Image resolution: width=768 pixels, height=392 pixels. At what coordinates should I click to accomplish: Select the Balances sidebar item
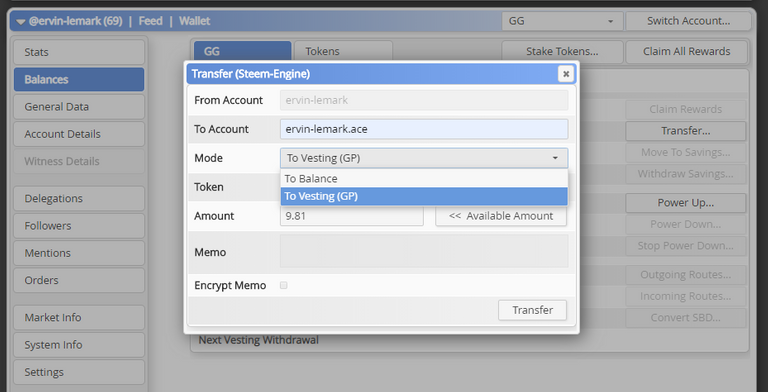[79, 79]
